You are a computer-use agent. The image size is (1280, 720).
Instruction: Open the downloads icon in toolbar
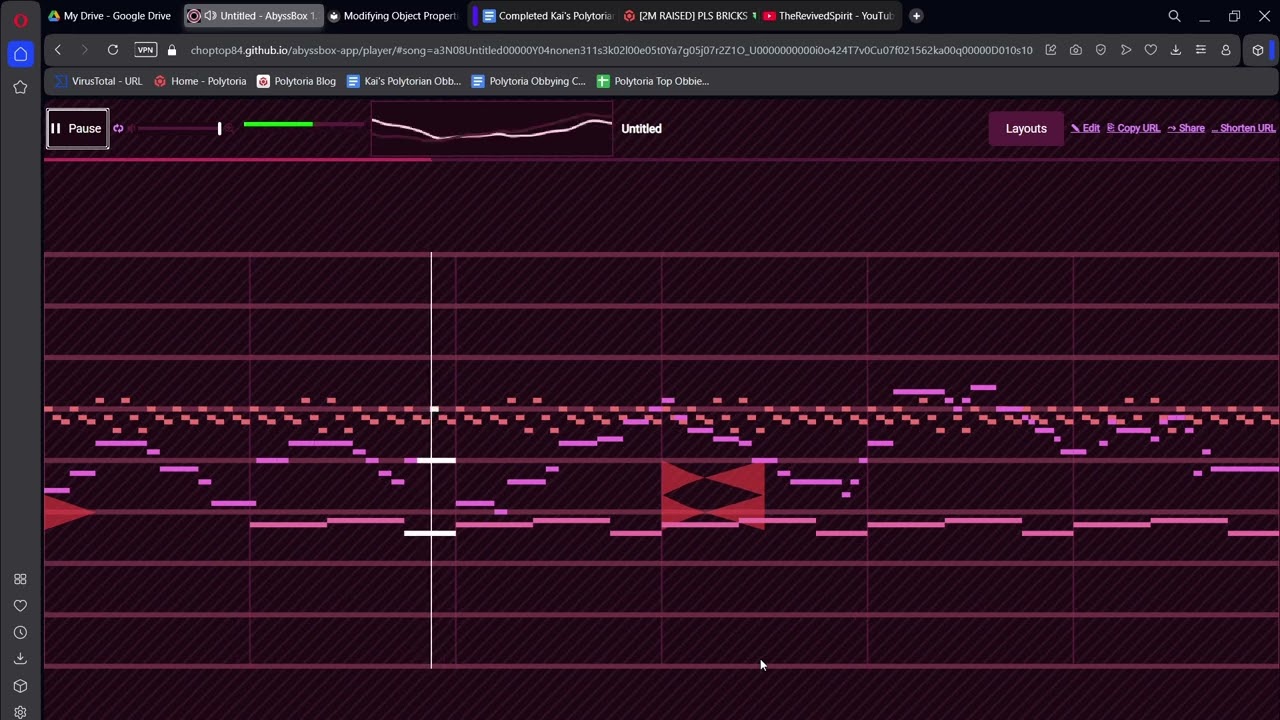[x=1175, y=50]
